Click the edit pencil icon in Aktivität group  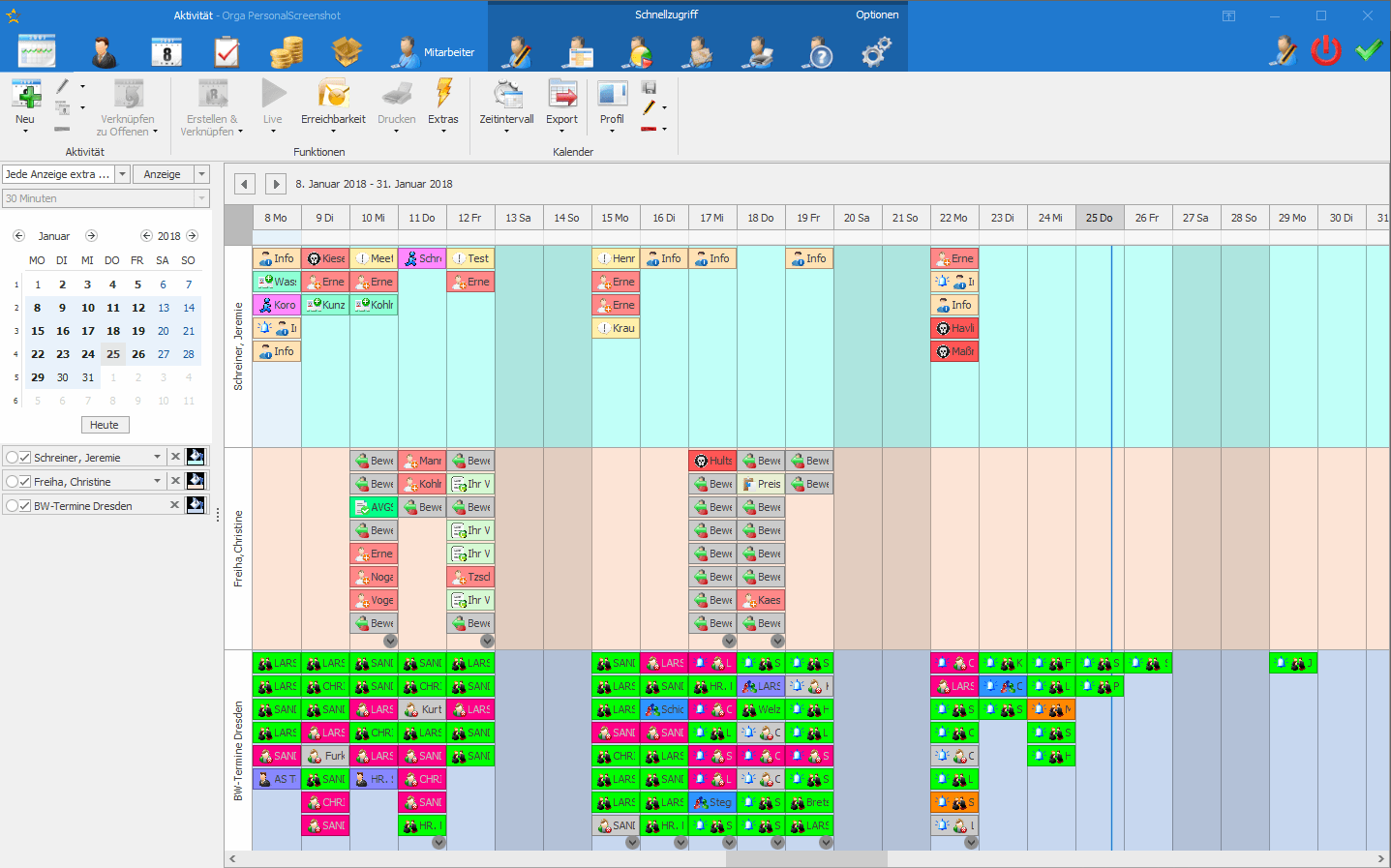click(x=62, y=86)
